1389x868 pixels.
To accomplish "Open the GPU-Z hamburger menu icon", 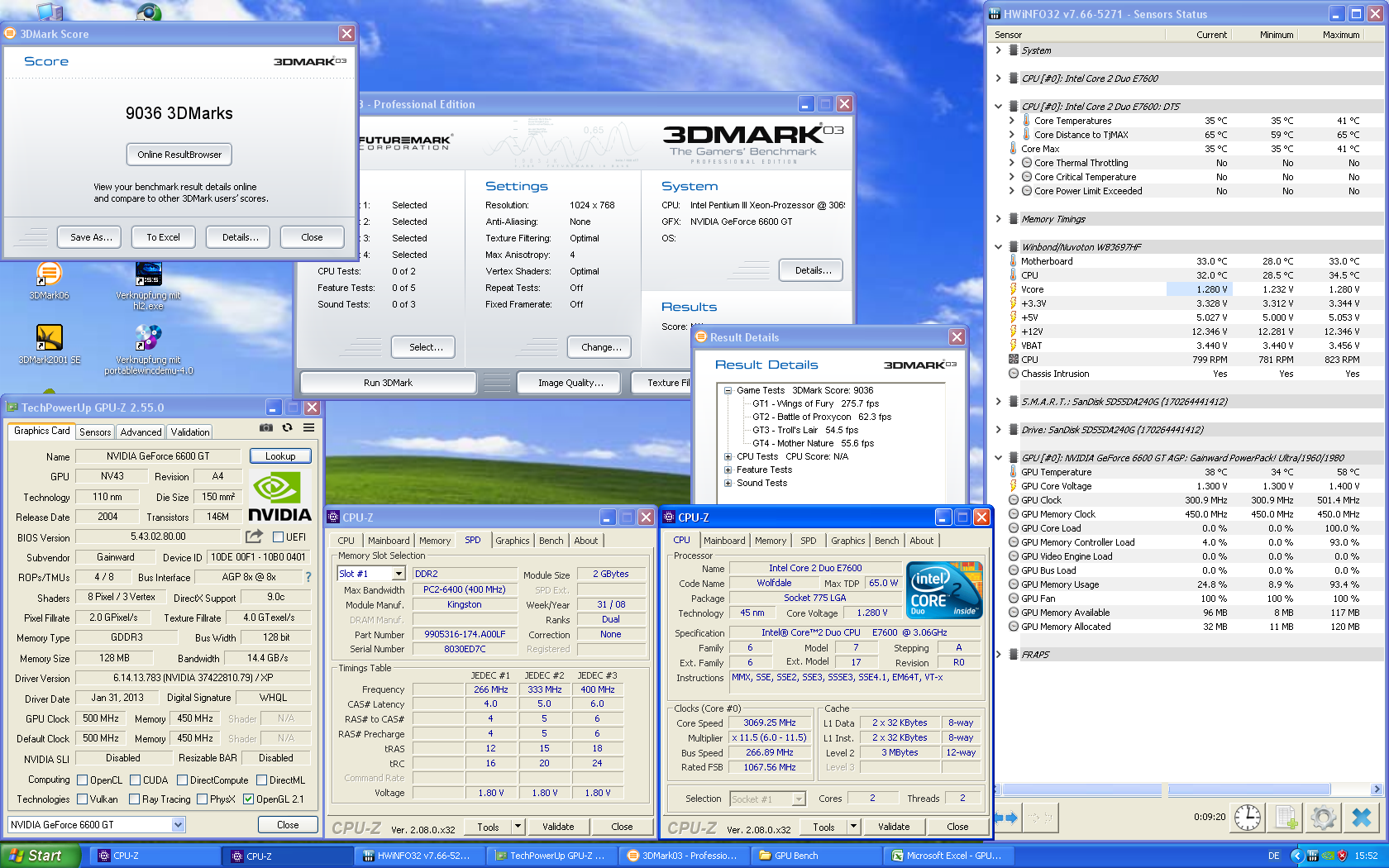I will click(308, 427).
